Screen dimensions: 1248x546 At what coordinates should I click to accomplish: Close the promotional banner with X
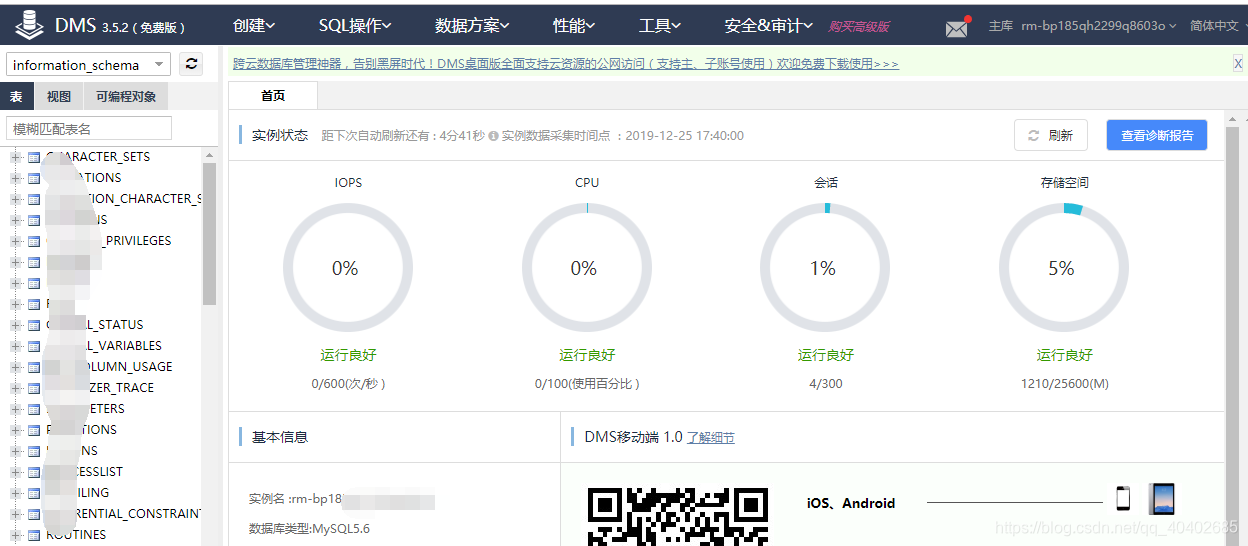1238,63
